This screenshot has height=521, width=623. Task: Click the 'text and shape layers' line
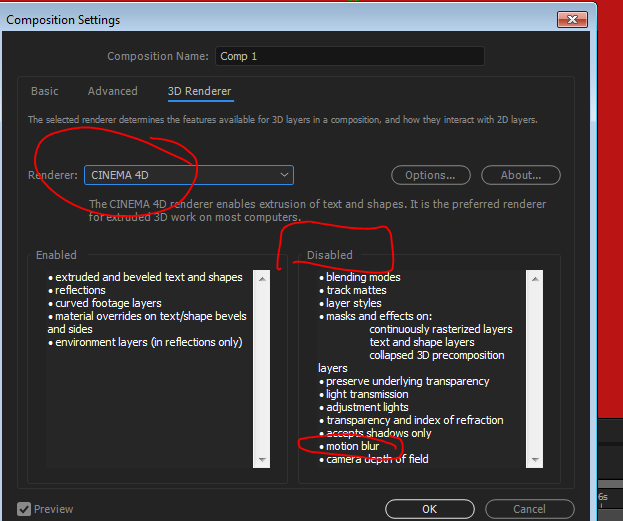tap(422, 342)
